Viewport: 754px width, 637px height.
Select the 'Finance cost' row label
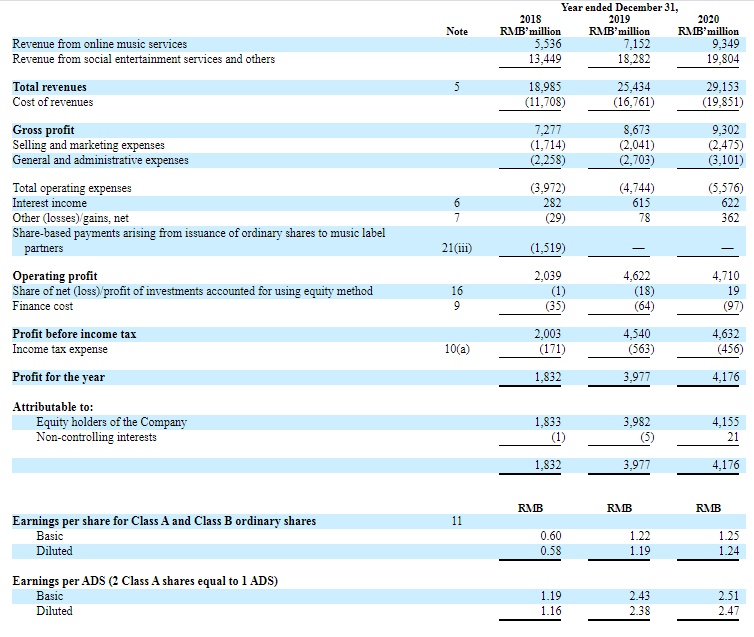tap(43, 306)
